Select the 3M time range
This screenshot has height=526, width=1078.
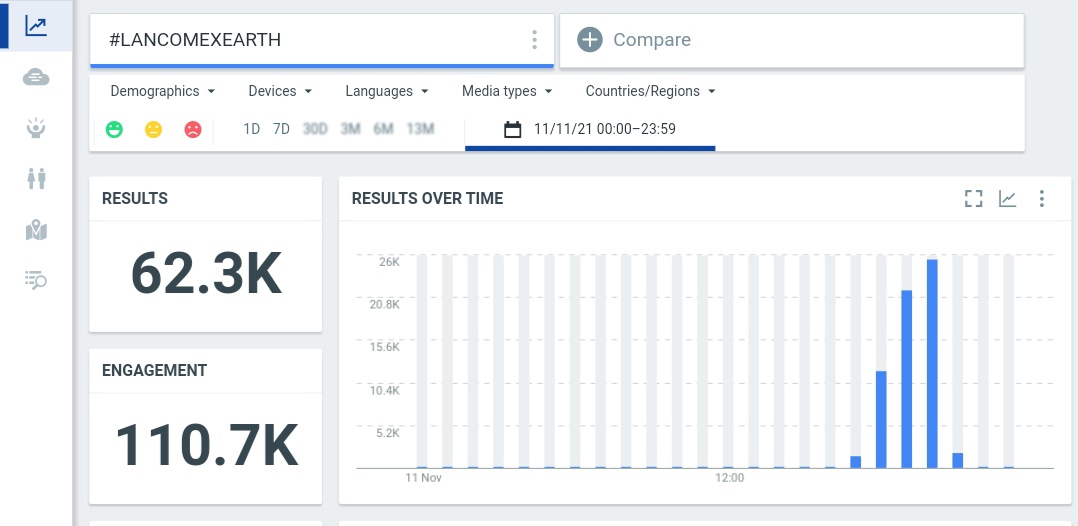coord(351,129)
